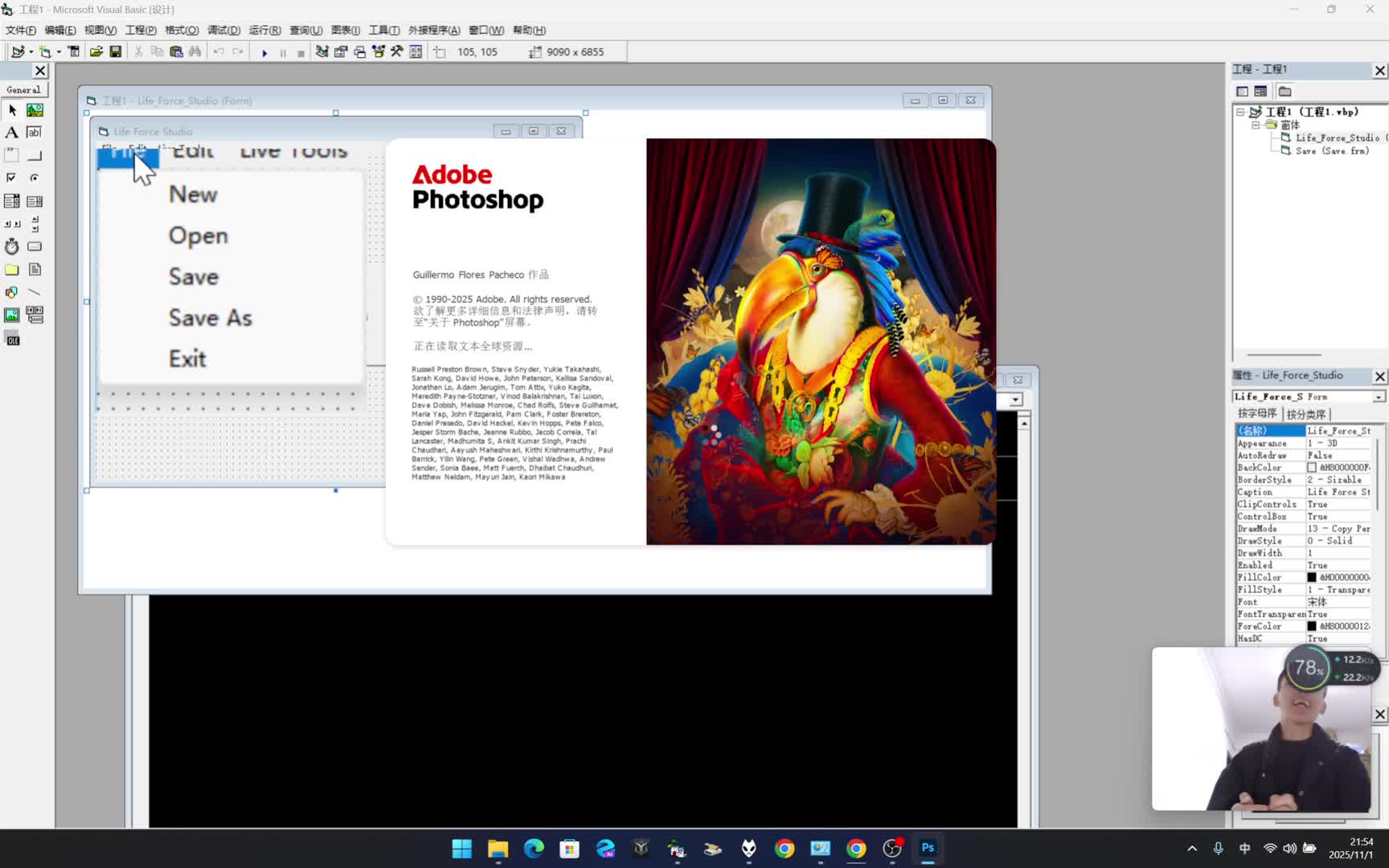Select Save (Save.frm) in the project tree
The height and width of the screenshot is (868, 1389).
click(1331, 151)
